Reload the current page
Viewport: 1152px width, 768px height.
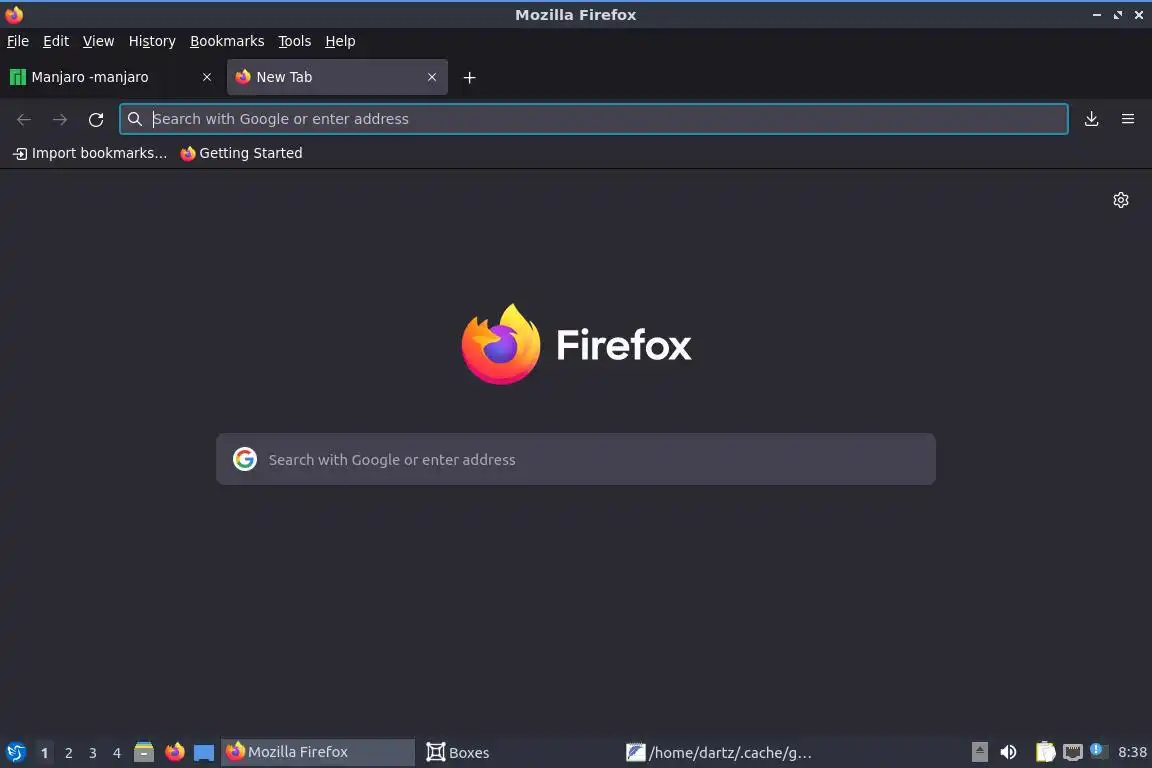pyautogui.click(x=96, y=119)
